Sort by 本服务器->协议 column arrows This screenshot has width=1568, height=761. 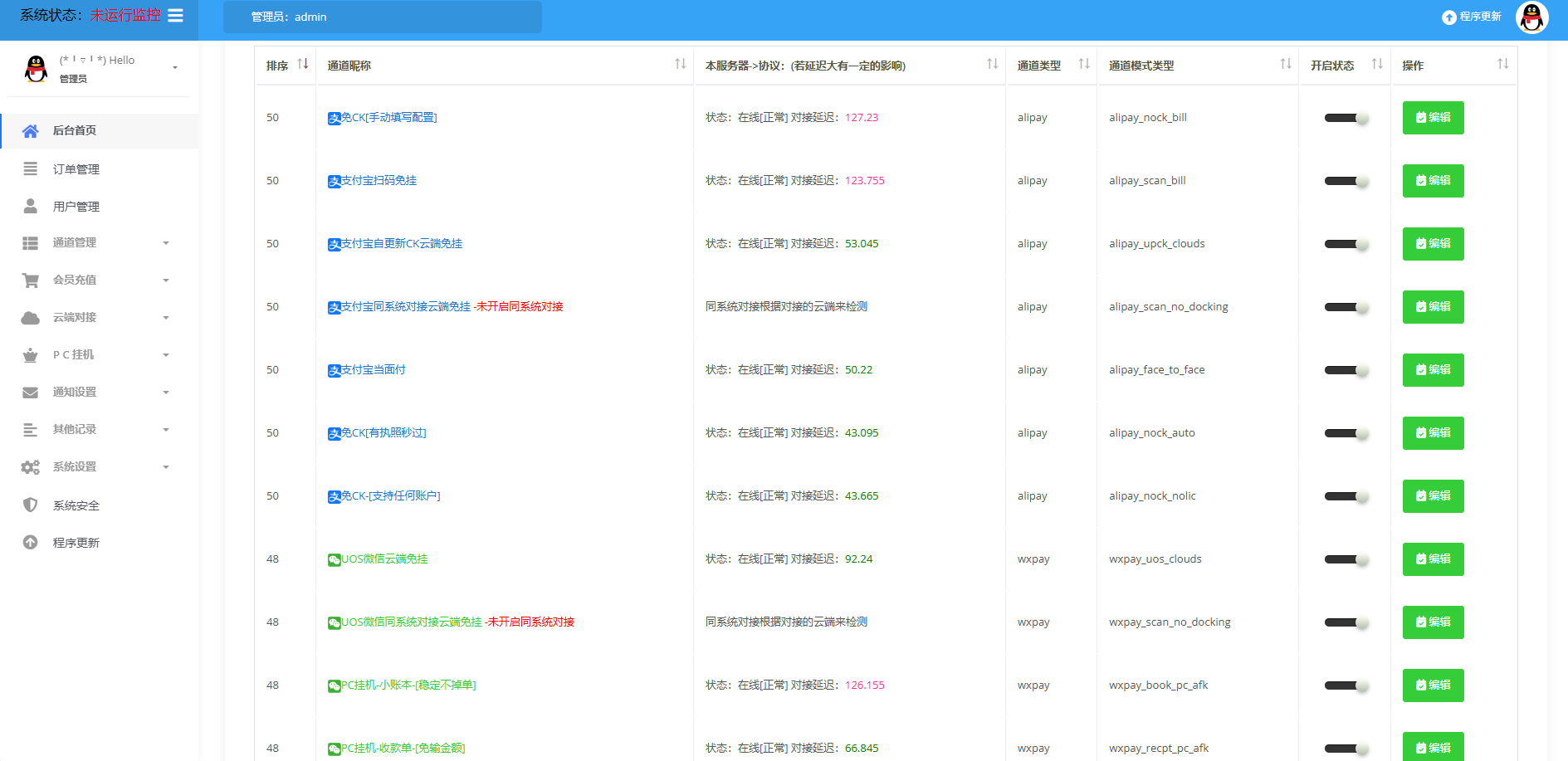click(x=993, y=64)
